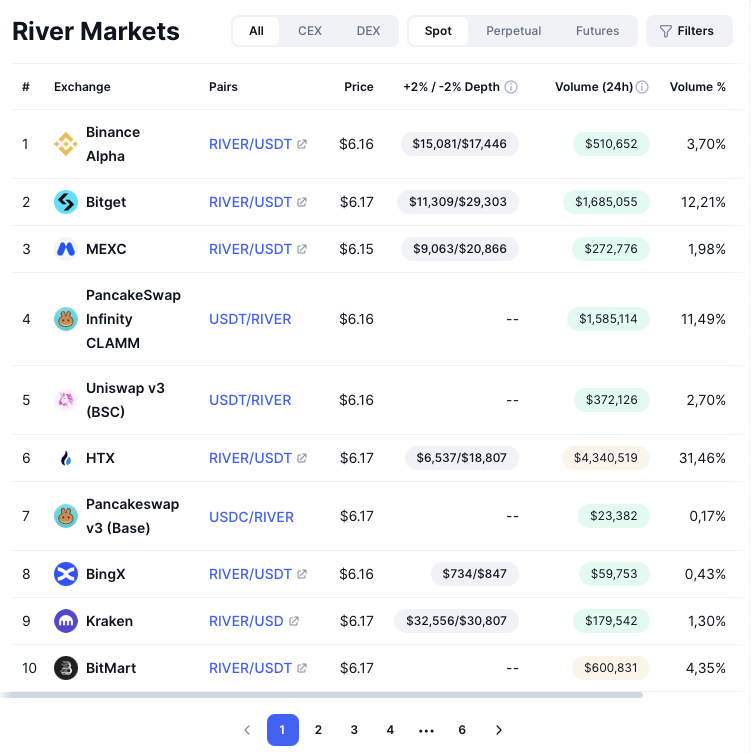Image resolution: width=751 pixels, height=754 pixels.
Task: Click the MEXC exchange logo
Action: click(x=66, y=249)
